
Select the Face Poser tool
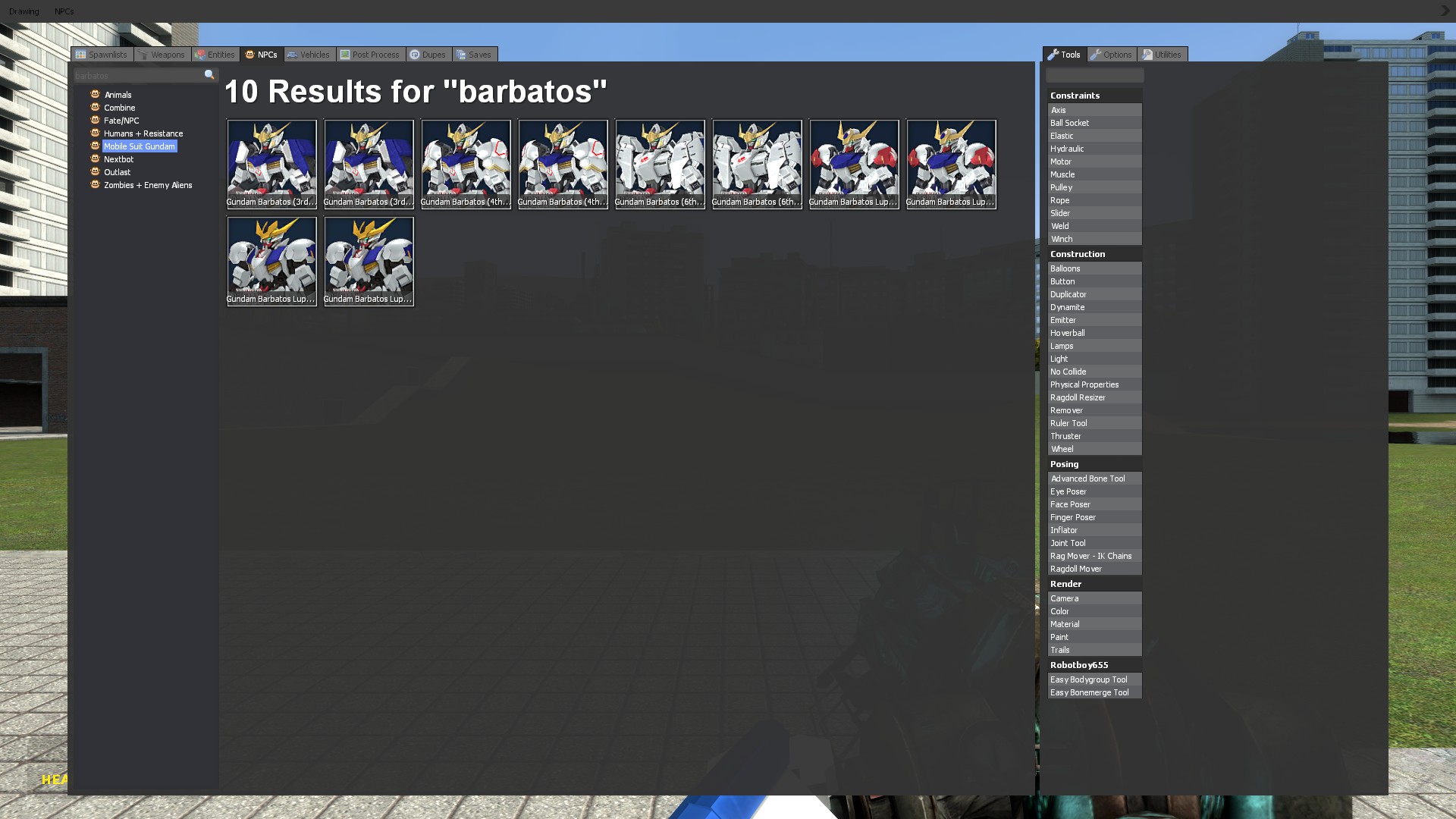(1095, 504)
